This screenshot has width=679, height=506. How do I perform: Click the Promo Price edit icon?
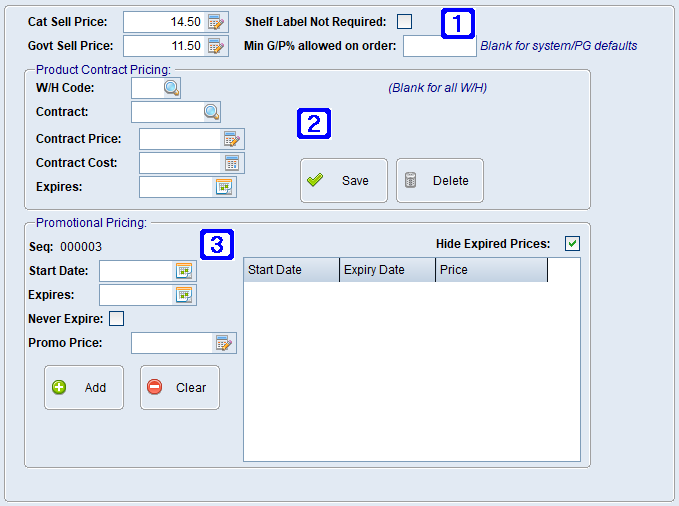click(224, 344)
